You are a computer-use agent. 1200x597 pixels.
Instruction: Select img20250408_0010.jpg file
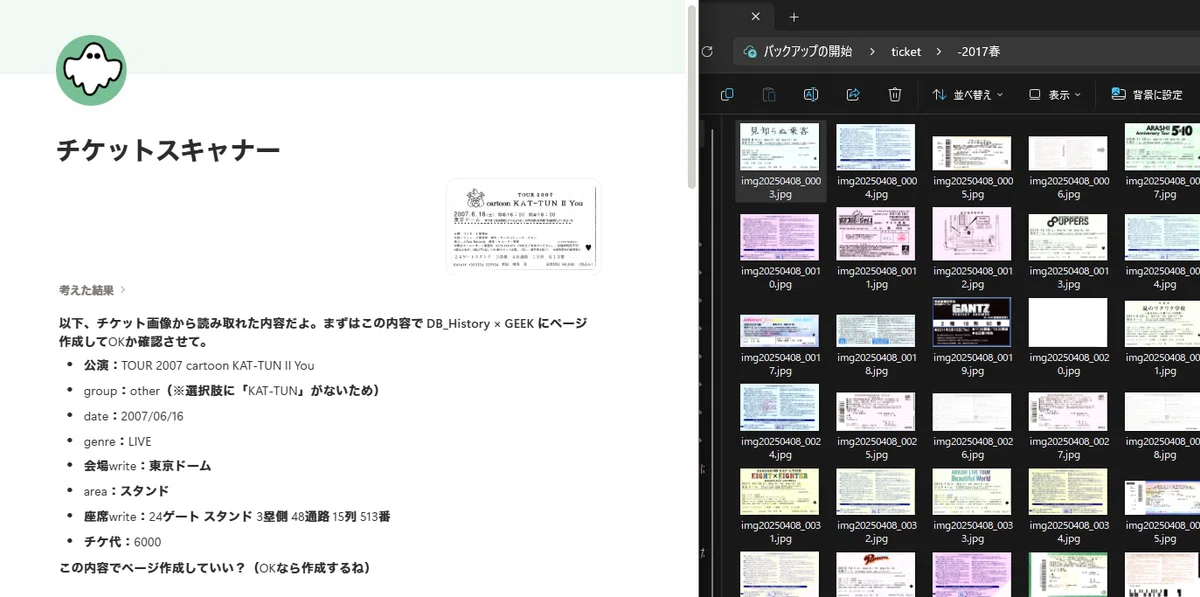pyautogui.click(x=780, y=248)
